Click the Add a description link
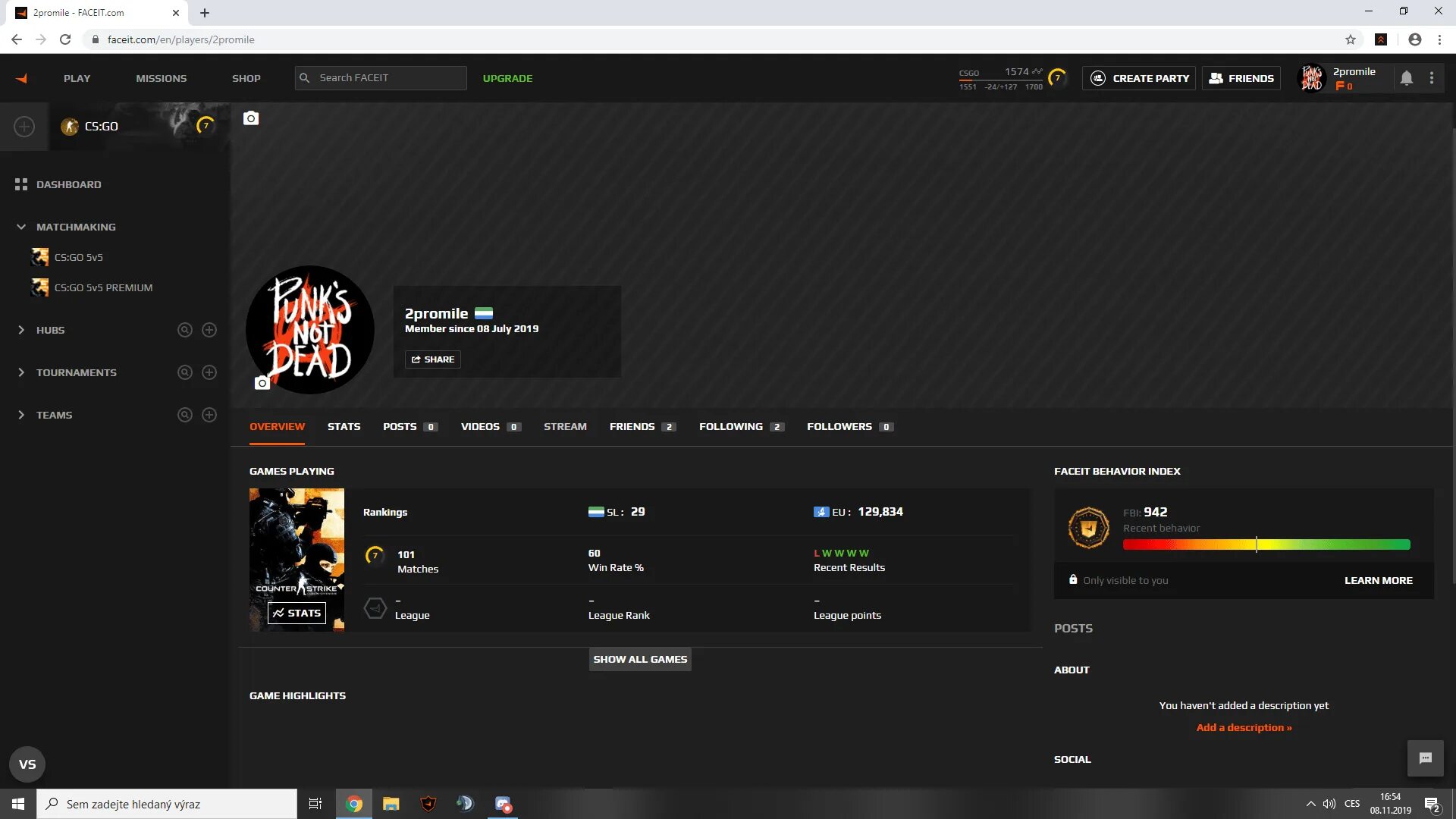 click(x=1244, y=727)
